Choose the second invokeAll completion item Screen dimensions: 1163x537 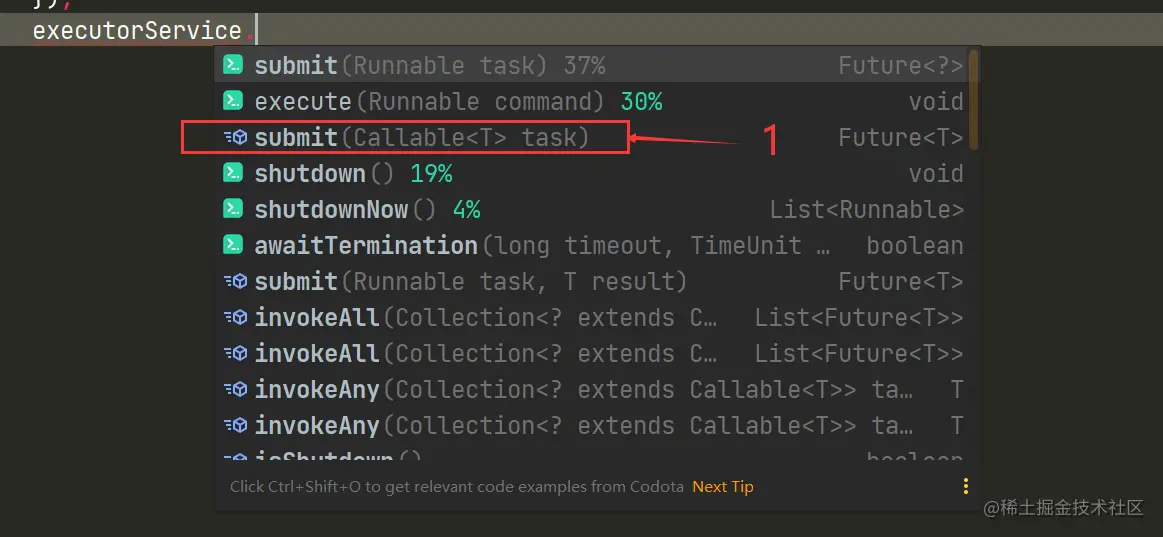coord(592,353)
